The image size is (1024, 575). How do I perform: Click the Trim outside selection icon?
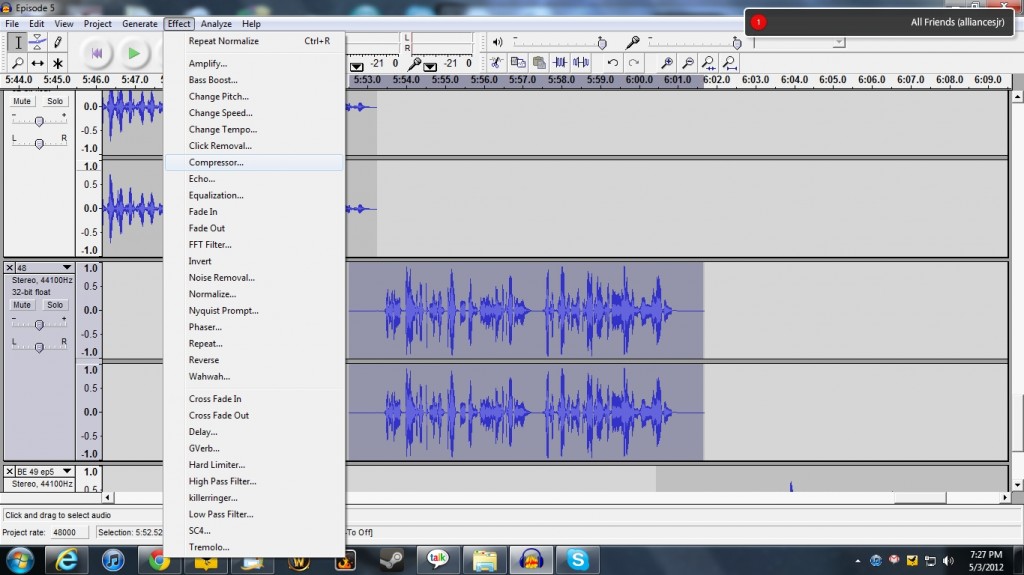560,63
